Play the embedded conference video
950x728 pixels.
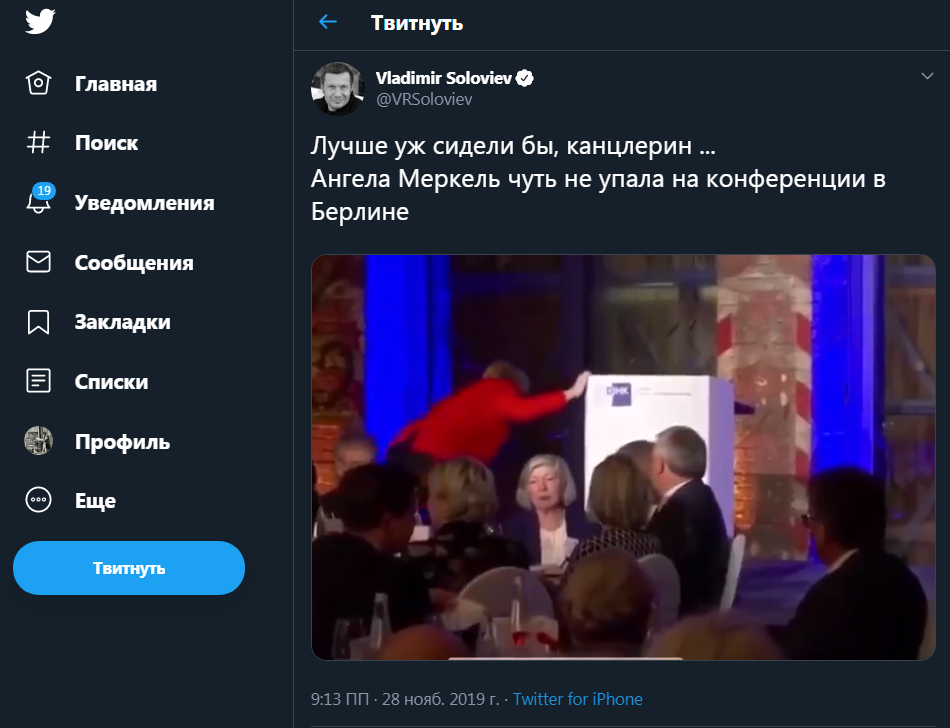(622, 457)
